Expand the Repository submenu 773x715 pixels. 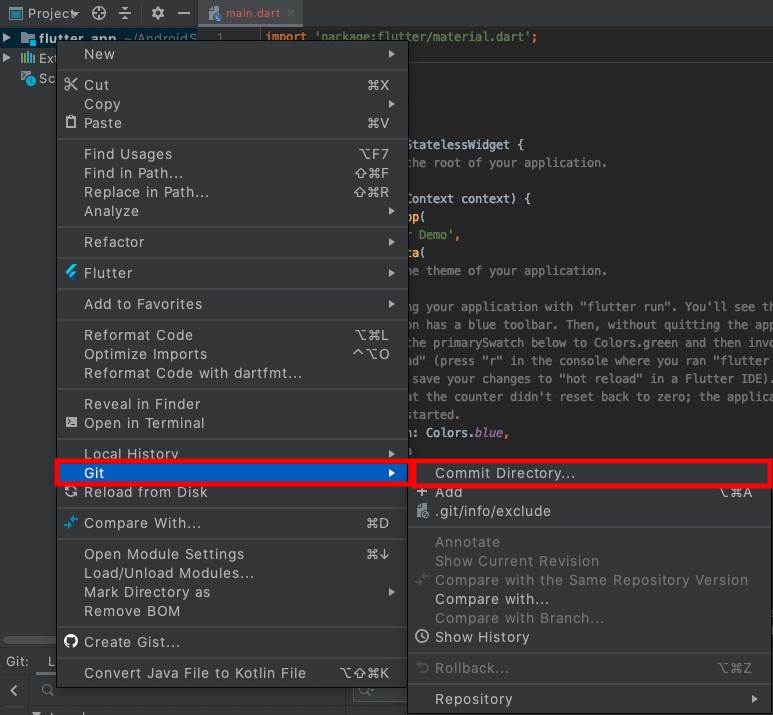click(x=590, y=699)
